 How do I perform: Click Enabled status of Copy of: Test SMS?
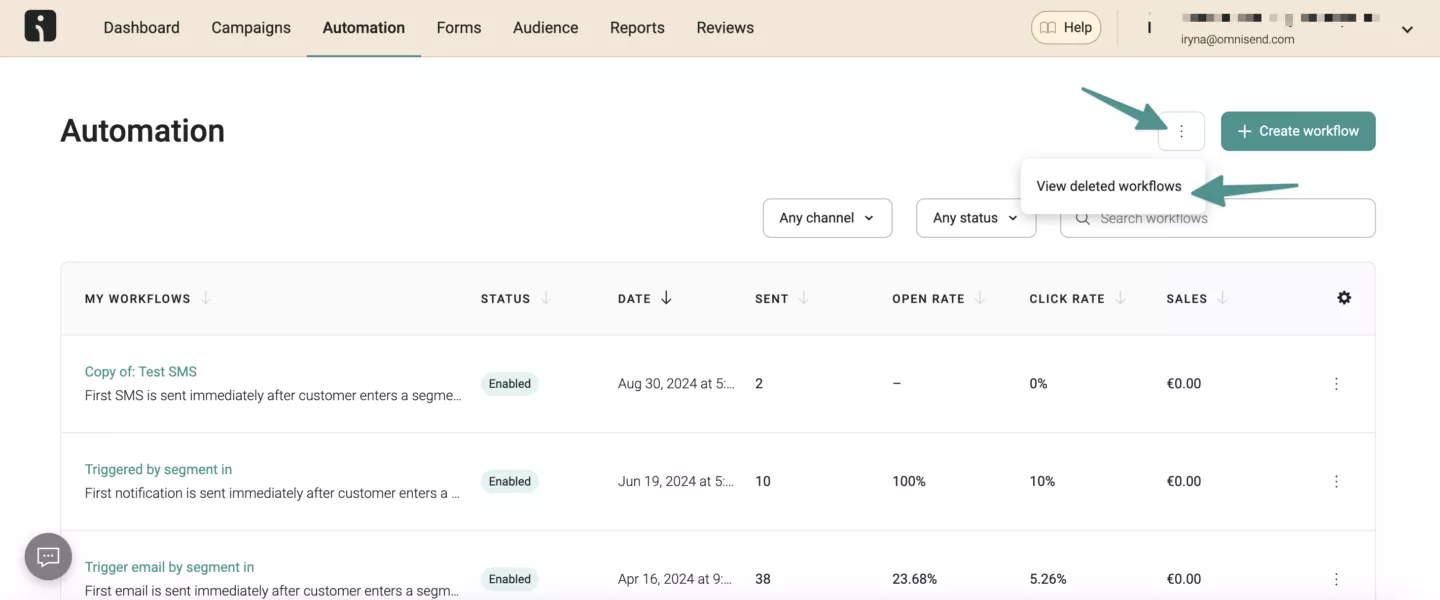click(510, 384)
